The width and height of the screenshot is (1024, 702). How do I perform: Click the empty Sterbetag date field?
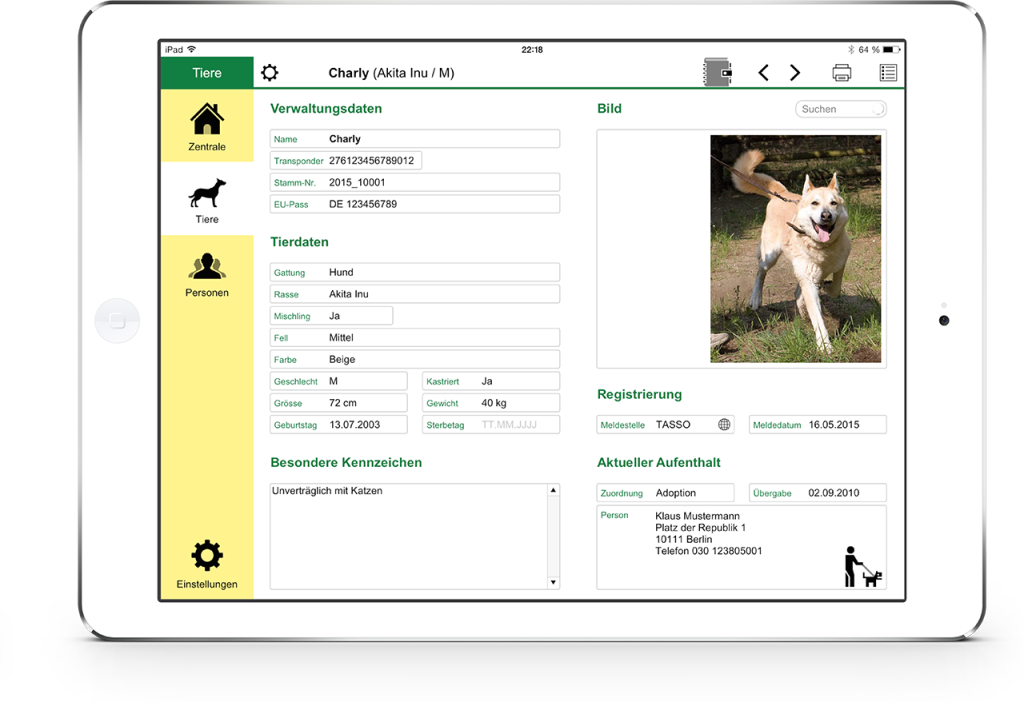[x=491, y=424]
